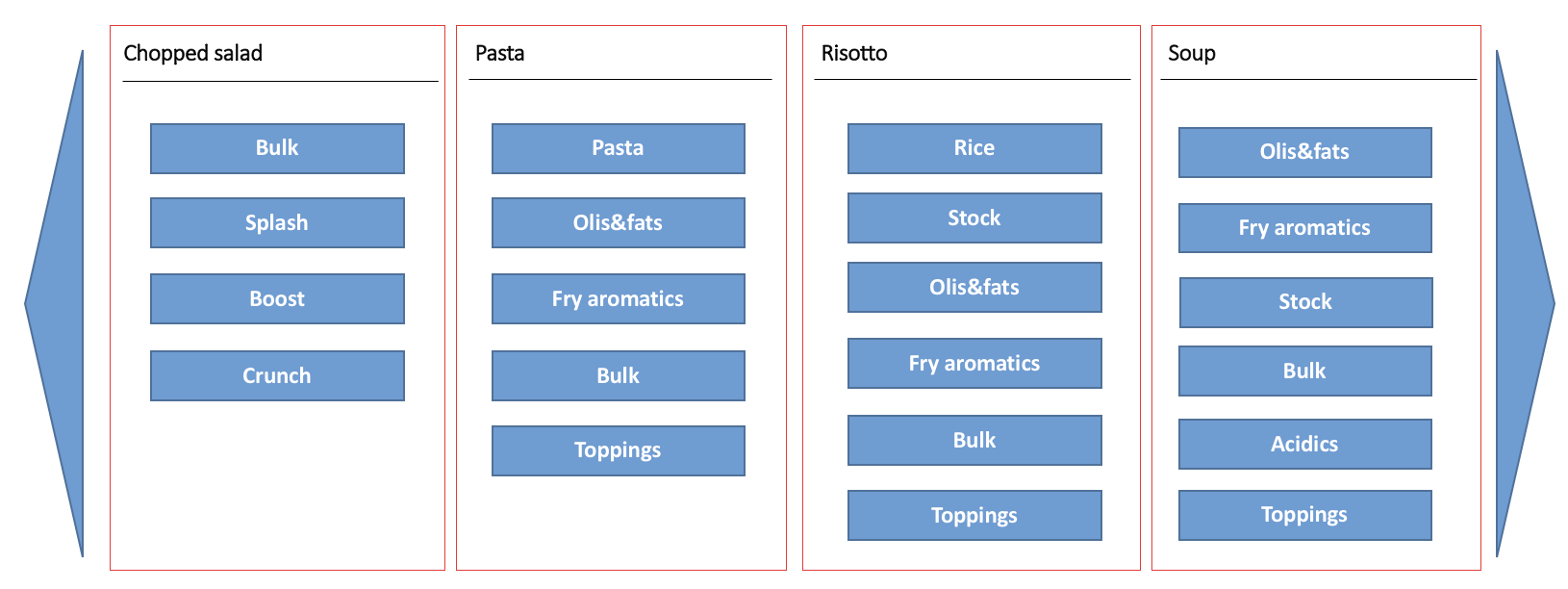Open the Chopped salad heading
This screenshot has width=1568, height=589.
coord(193,54)
